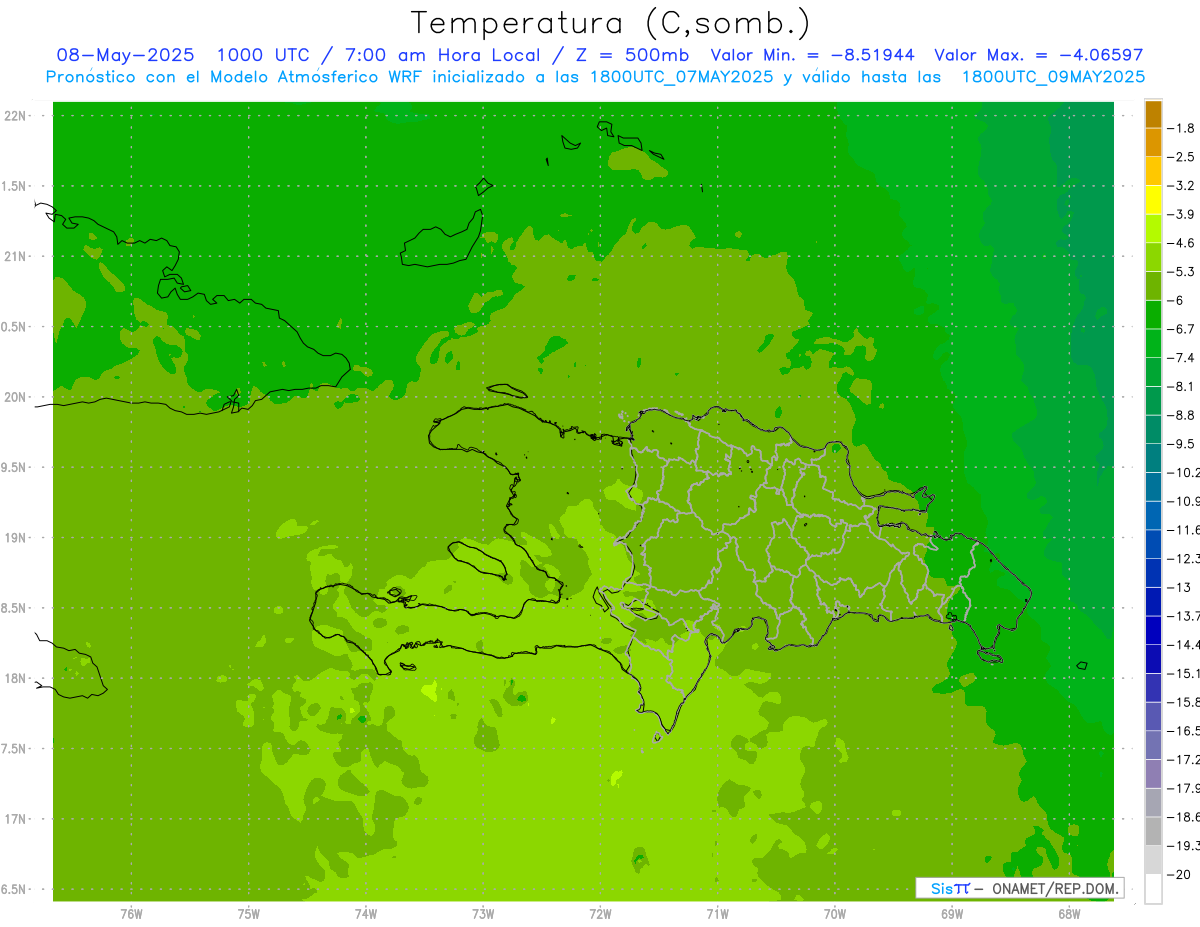Viewport: 1200px width, 927px height.
Task: Click the "74W" longitude label
Action: coord(366,914)
